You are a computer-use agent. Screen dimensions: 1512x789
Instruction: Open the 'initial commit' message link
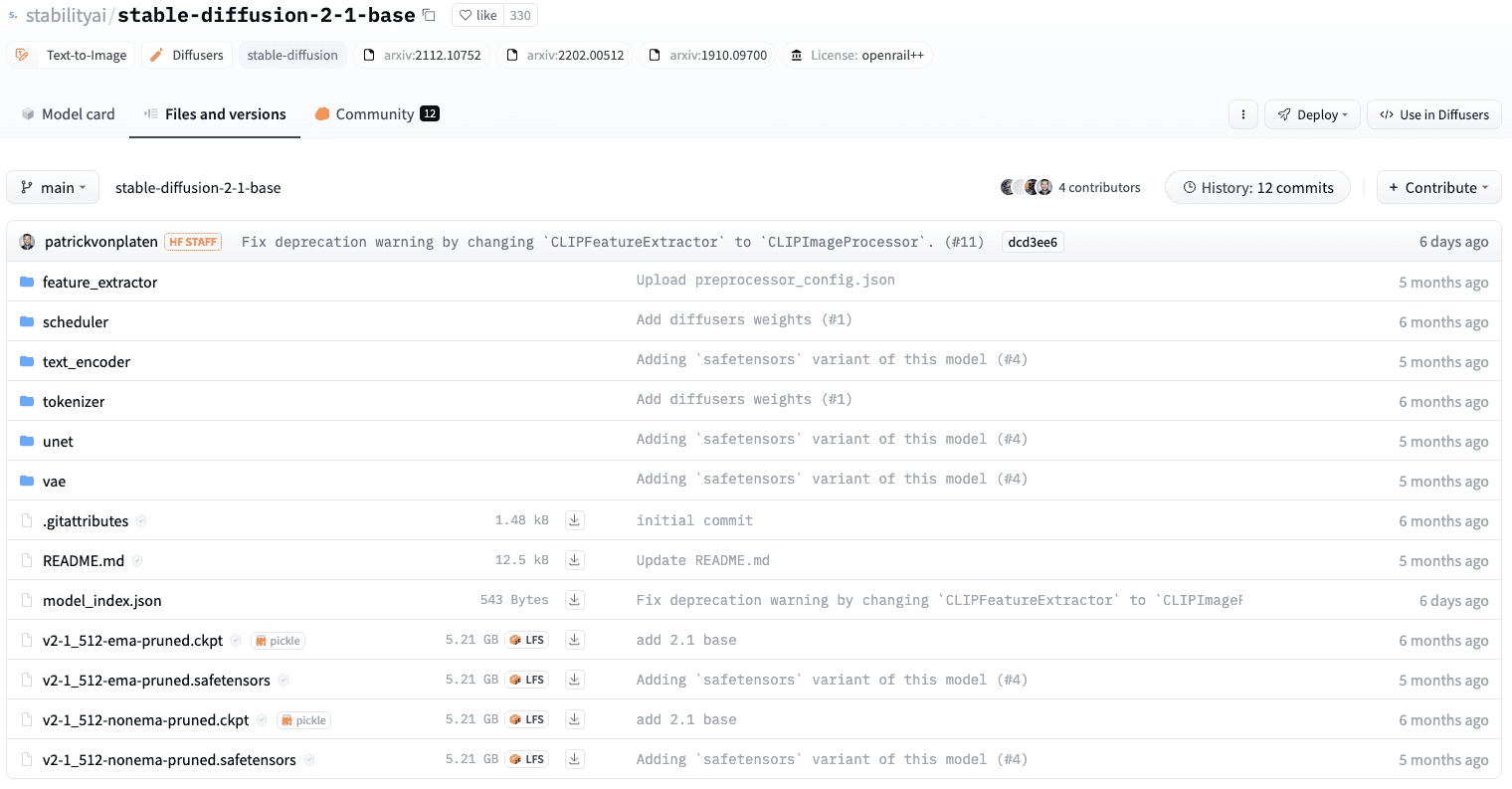pyautogui.click(x=694, y=520)
